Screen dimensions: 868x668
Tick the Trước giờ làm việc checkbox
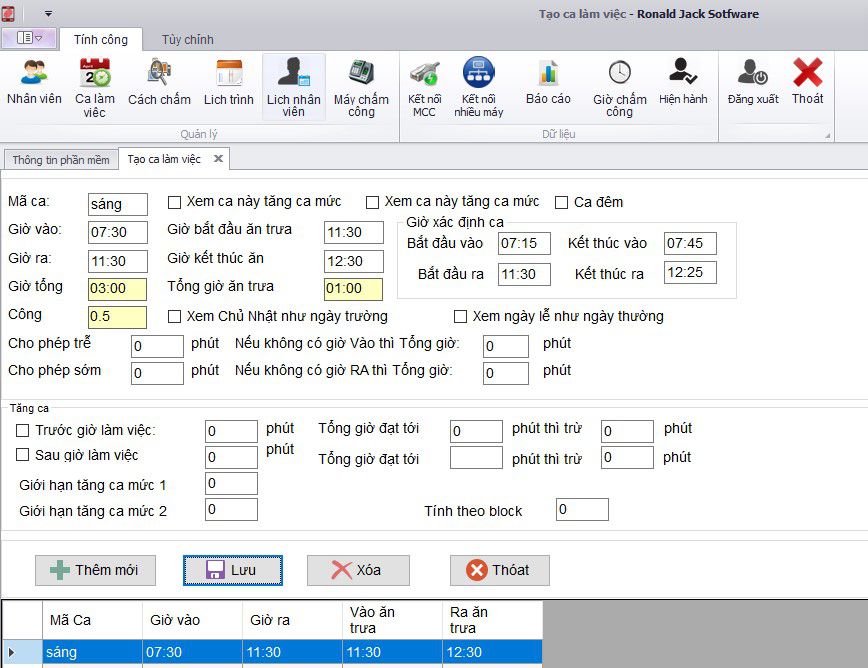23,430
